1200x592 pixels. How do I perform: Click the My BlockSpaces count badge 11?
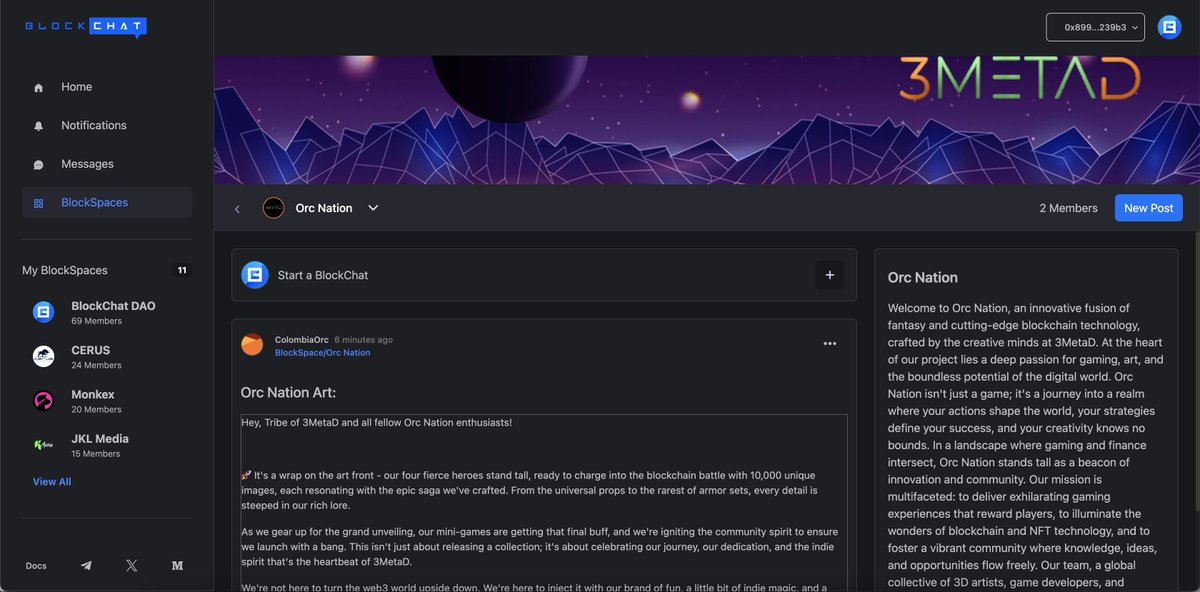(181, 270)
